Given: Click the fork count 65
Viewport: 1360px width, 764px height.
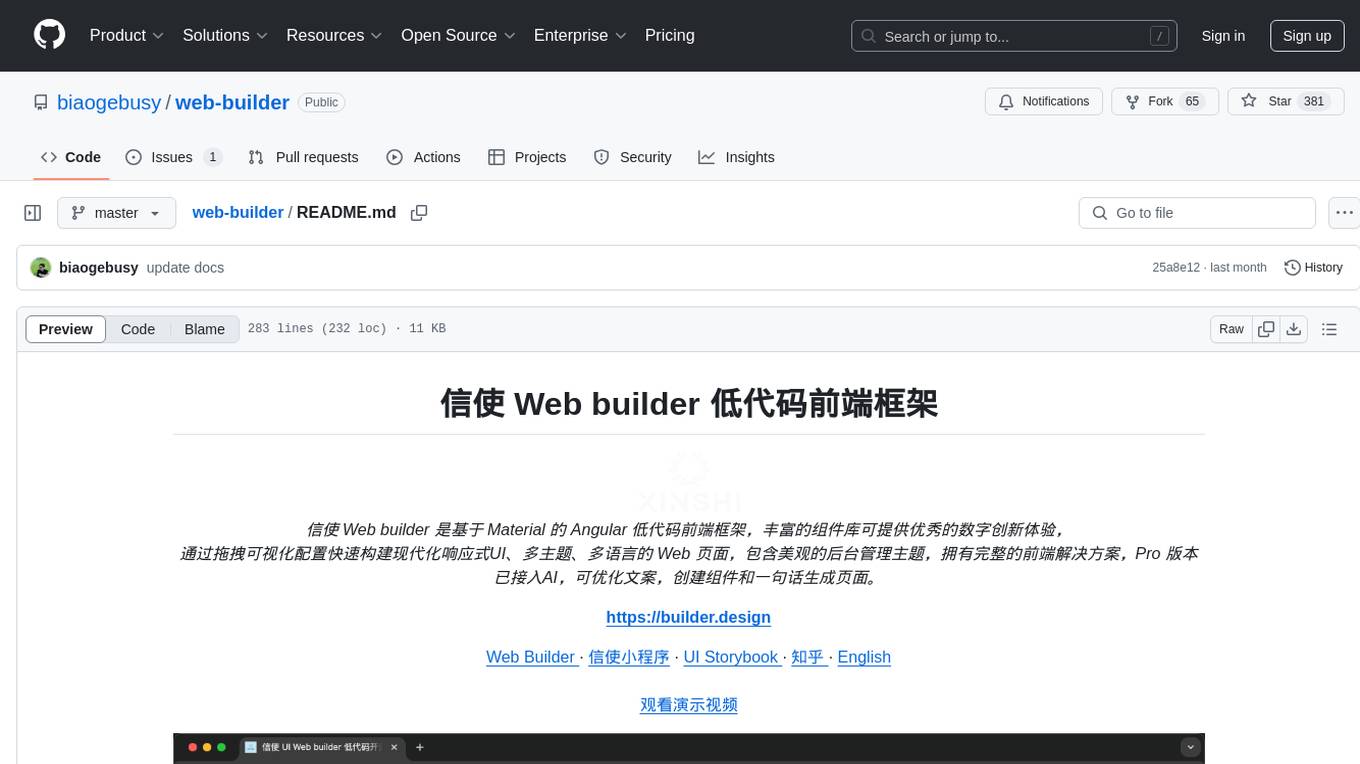Looking at the screenshot, I should pyautogui.click(x=1192, y=102).
